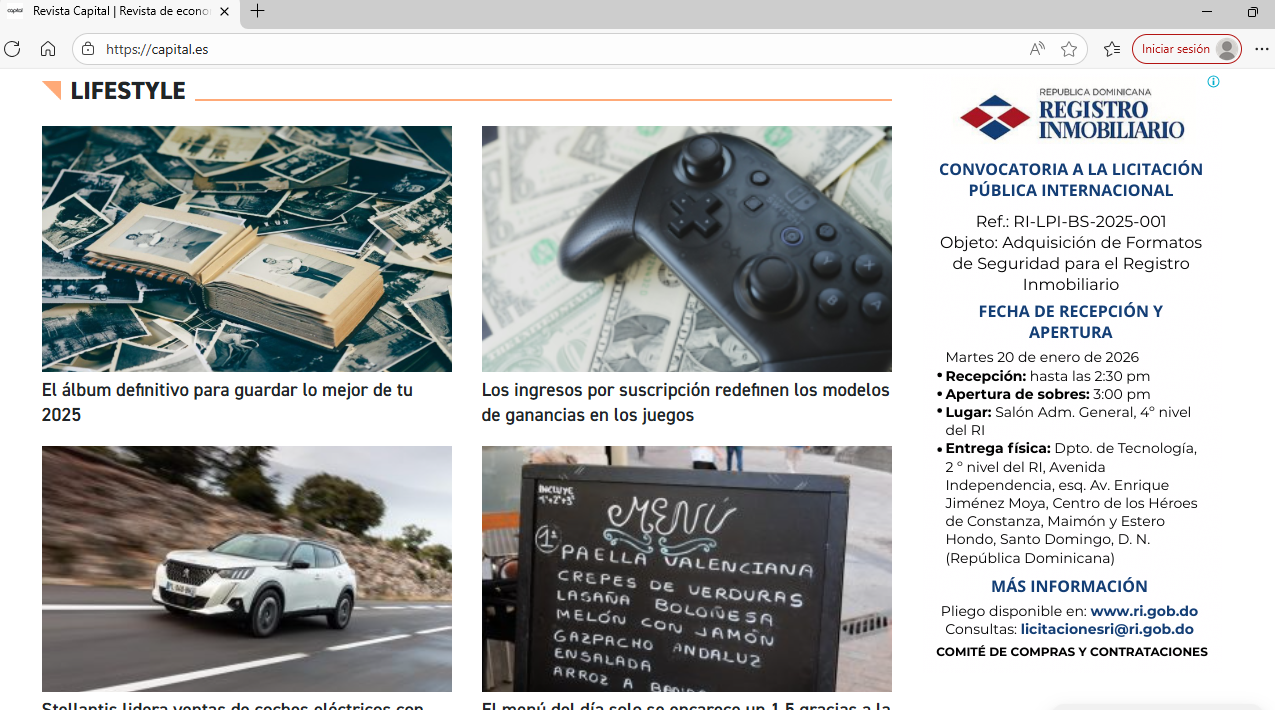Open the LIFESTYLE section heading
1275x710 pixels.
tap(127, 91)
